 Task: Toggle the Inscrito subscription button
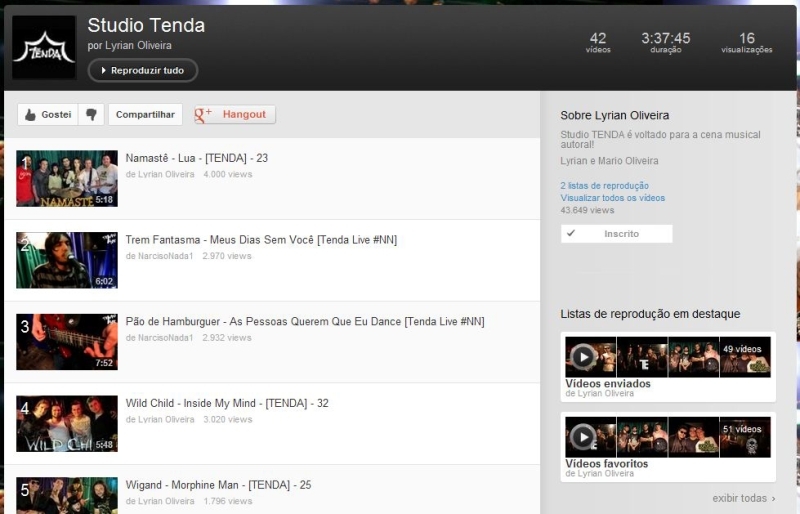click(x=616, y=234)
